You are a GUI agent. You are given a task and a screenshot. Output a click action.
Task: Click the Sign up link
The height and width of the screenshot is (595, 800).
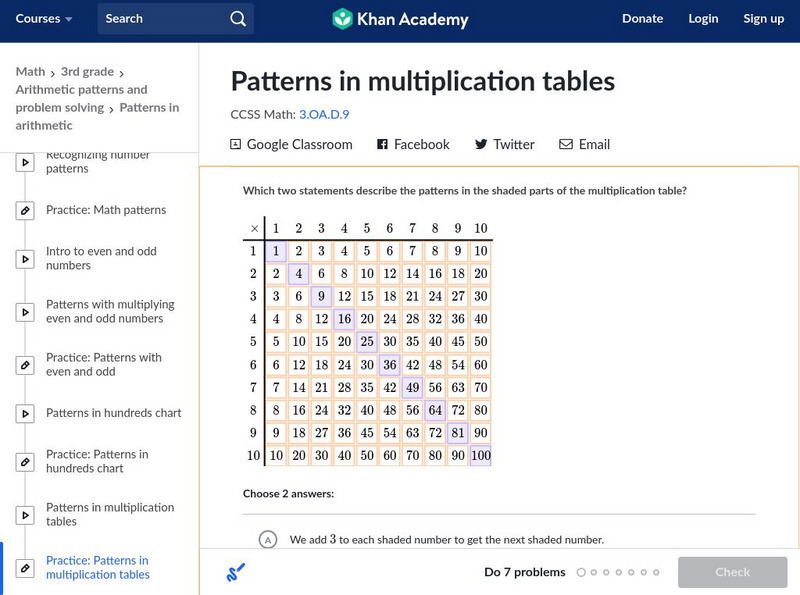pos(763,19)
